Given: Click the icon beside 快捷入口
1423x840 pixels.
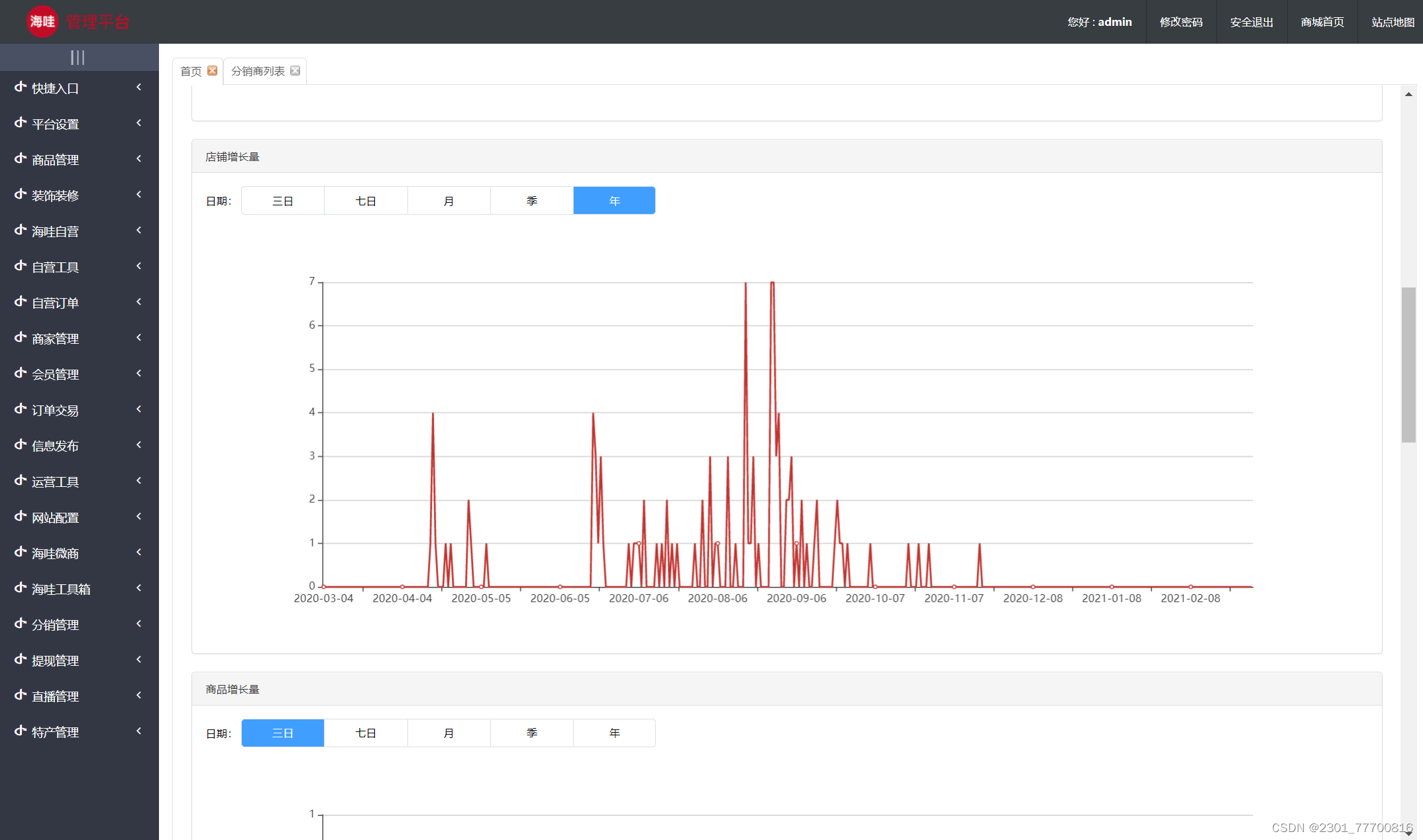Looking at the screenshot, I should click(x=21, y=87).
